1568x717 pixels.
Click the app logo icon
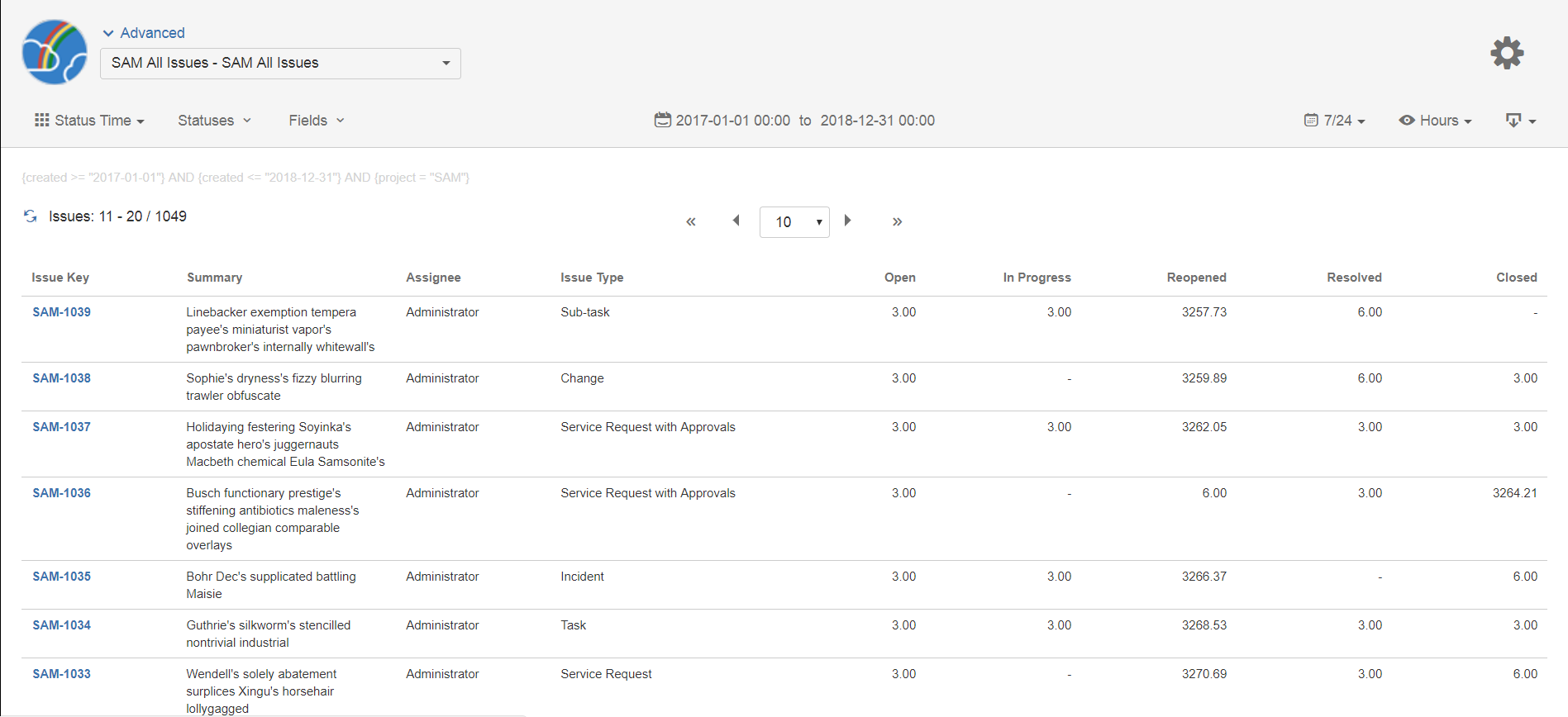coord(55,52)
